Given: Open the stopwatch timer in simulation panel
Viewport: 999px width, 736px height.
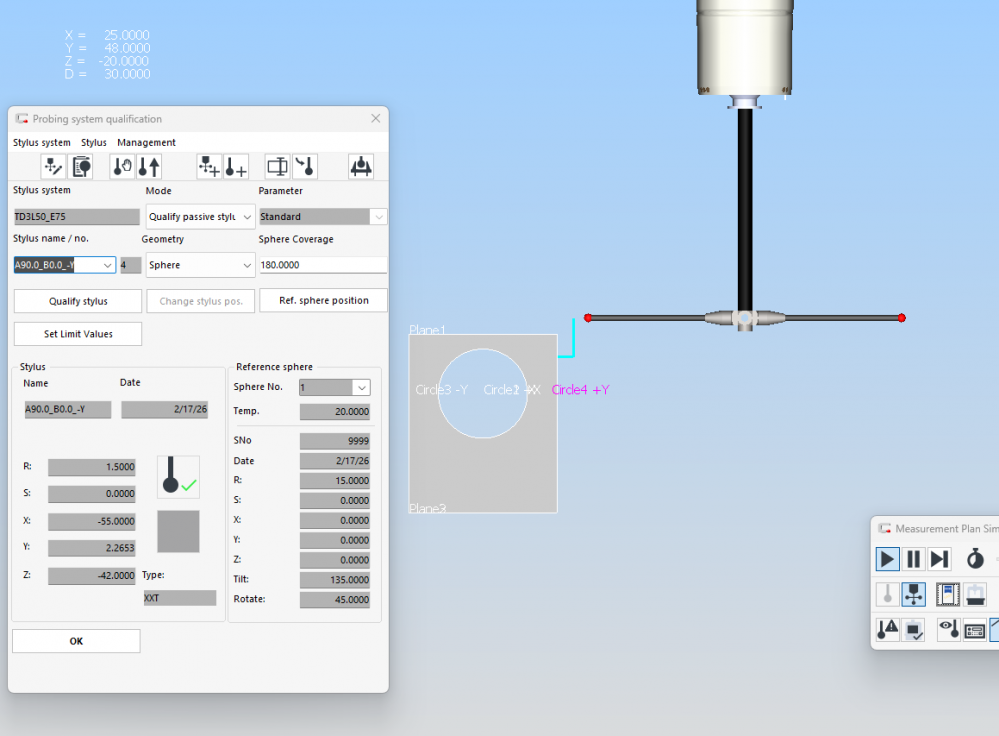Looking at the screenshot, I should 974,559.
